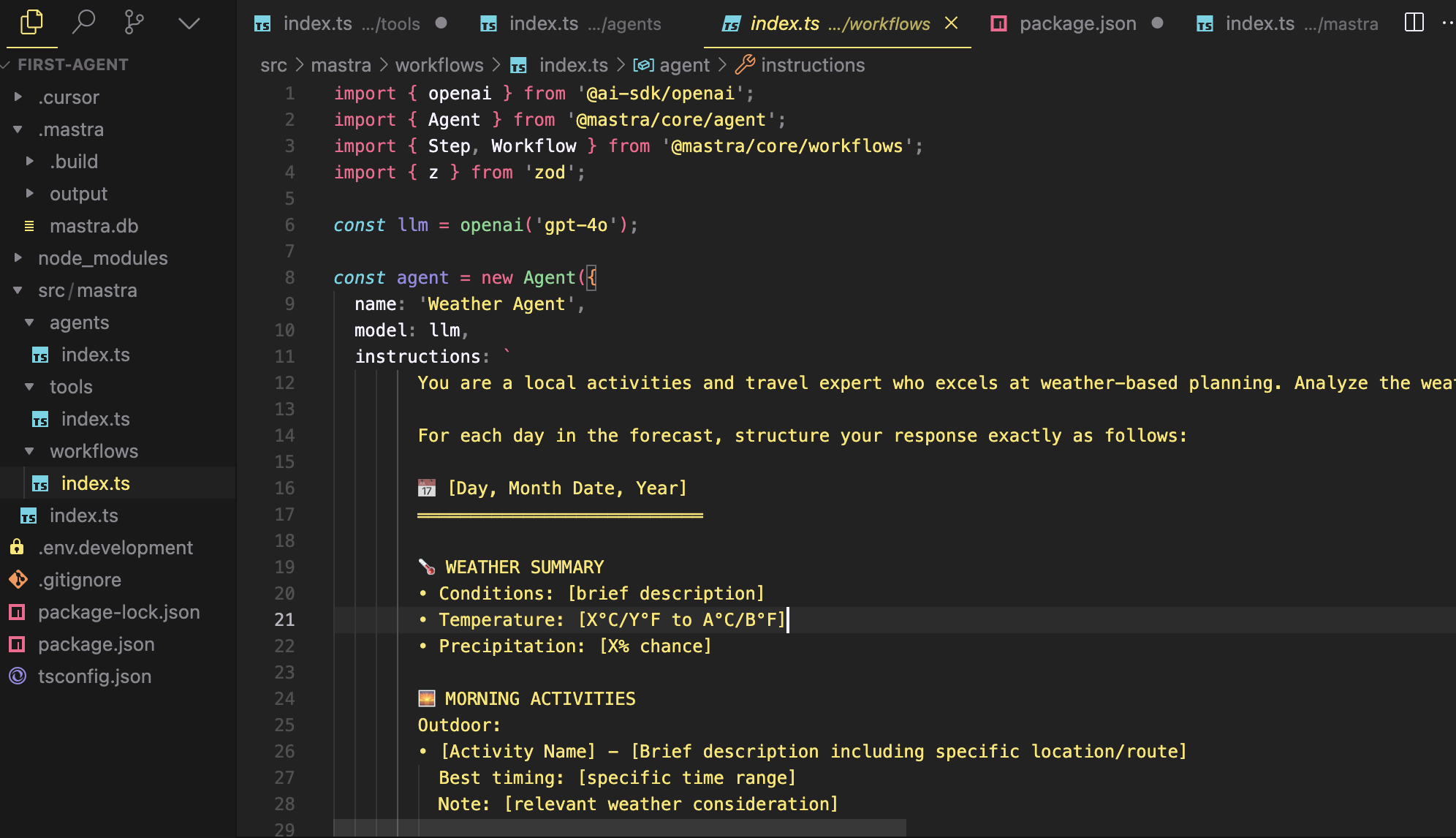Open the Source Control view icon
The width and height of the screenshot is (1456, 838).
(x=134, y=23)
